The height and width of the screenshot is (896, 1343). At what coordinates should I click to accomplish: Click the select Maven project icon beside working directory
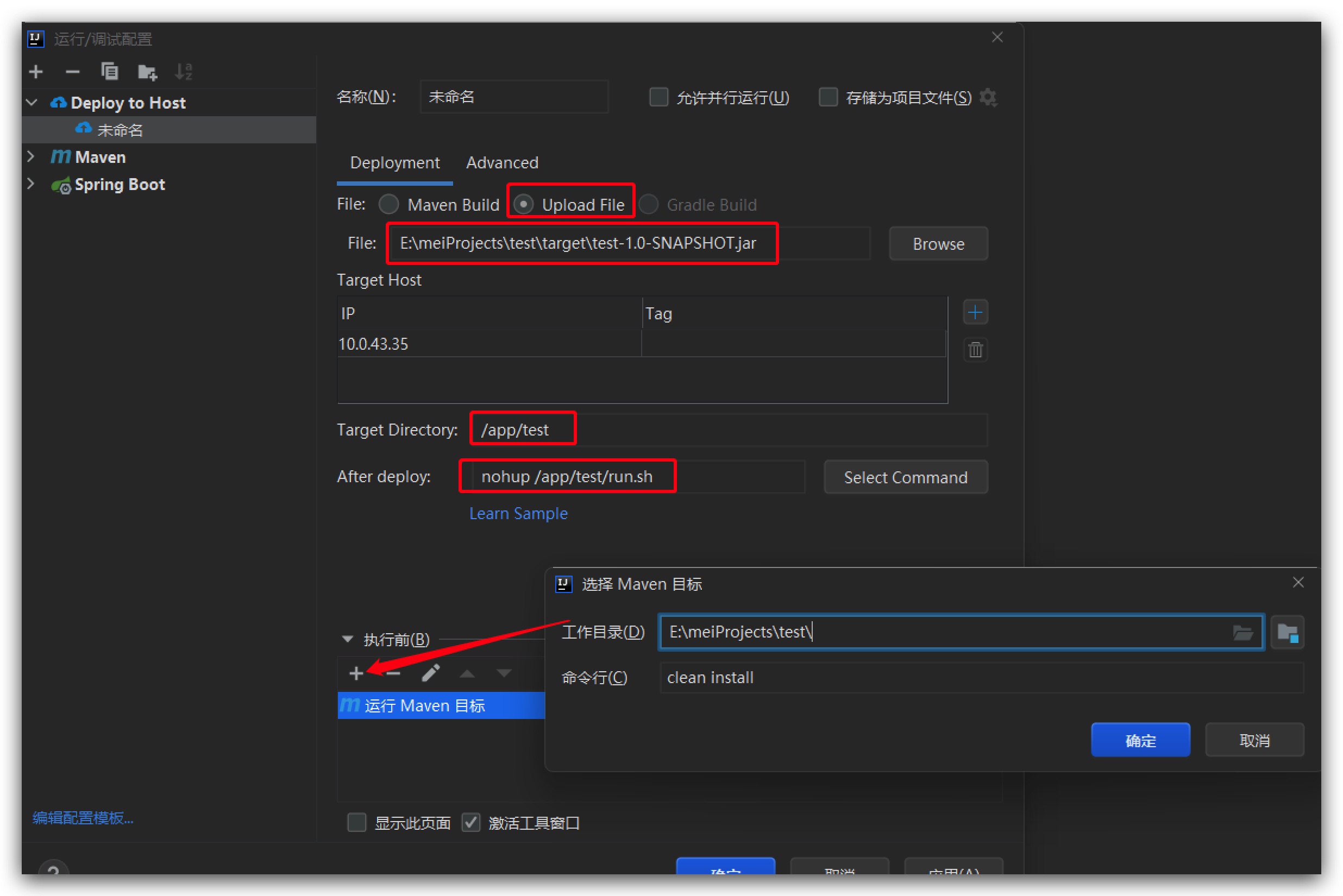1287,633
